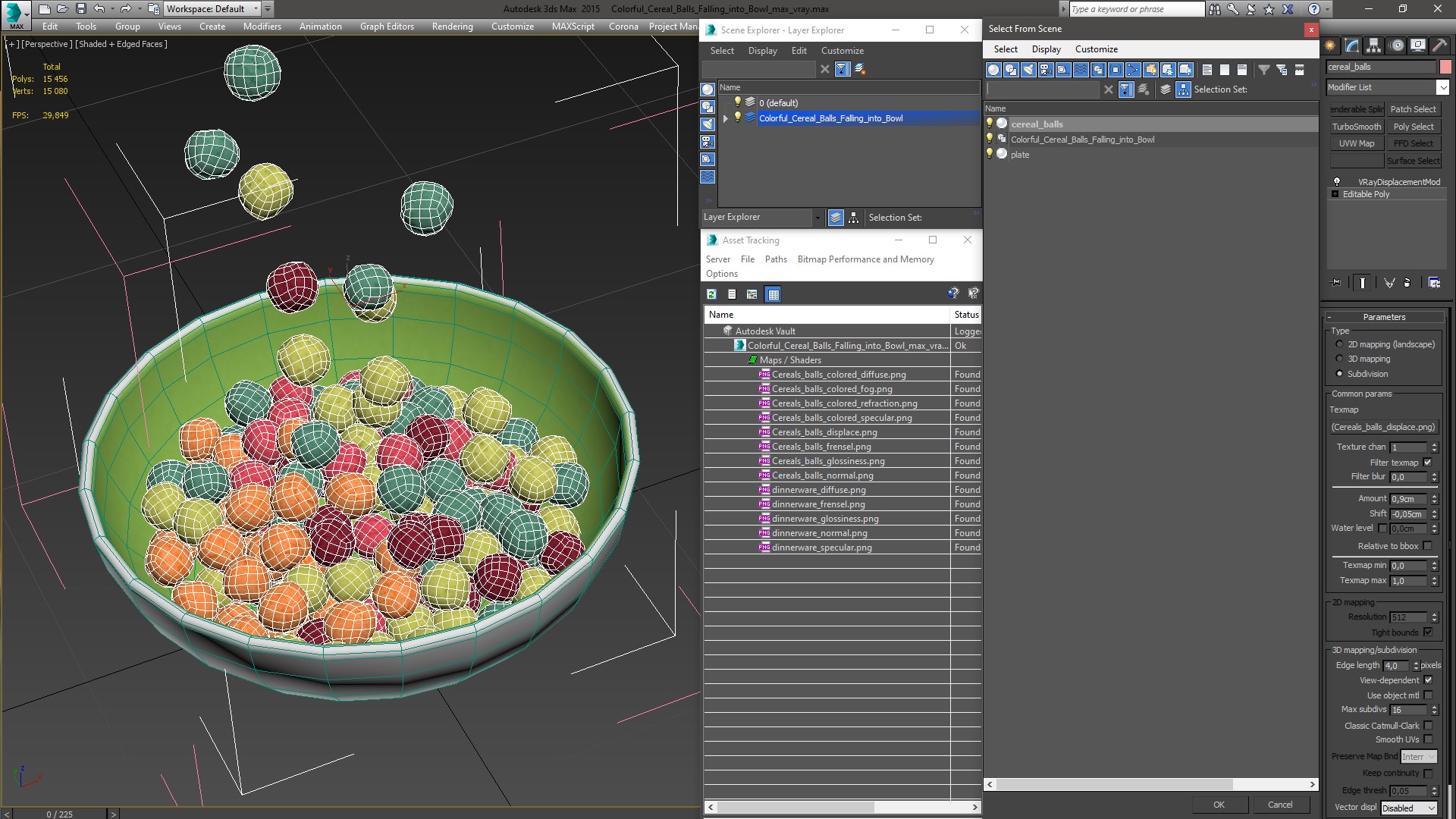Toggle VRayDisplacementMod lightbulb in modifier stack

[x=1337, y=182]
